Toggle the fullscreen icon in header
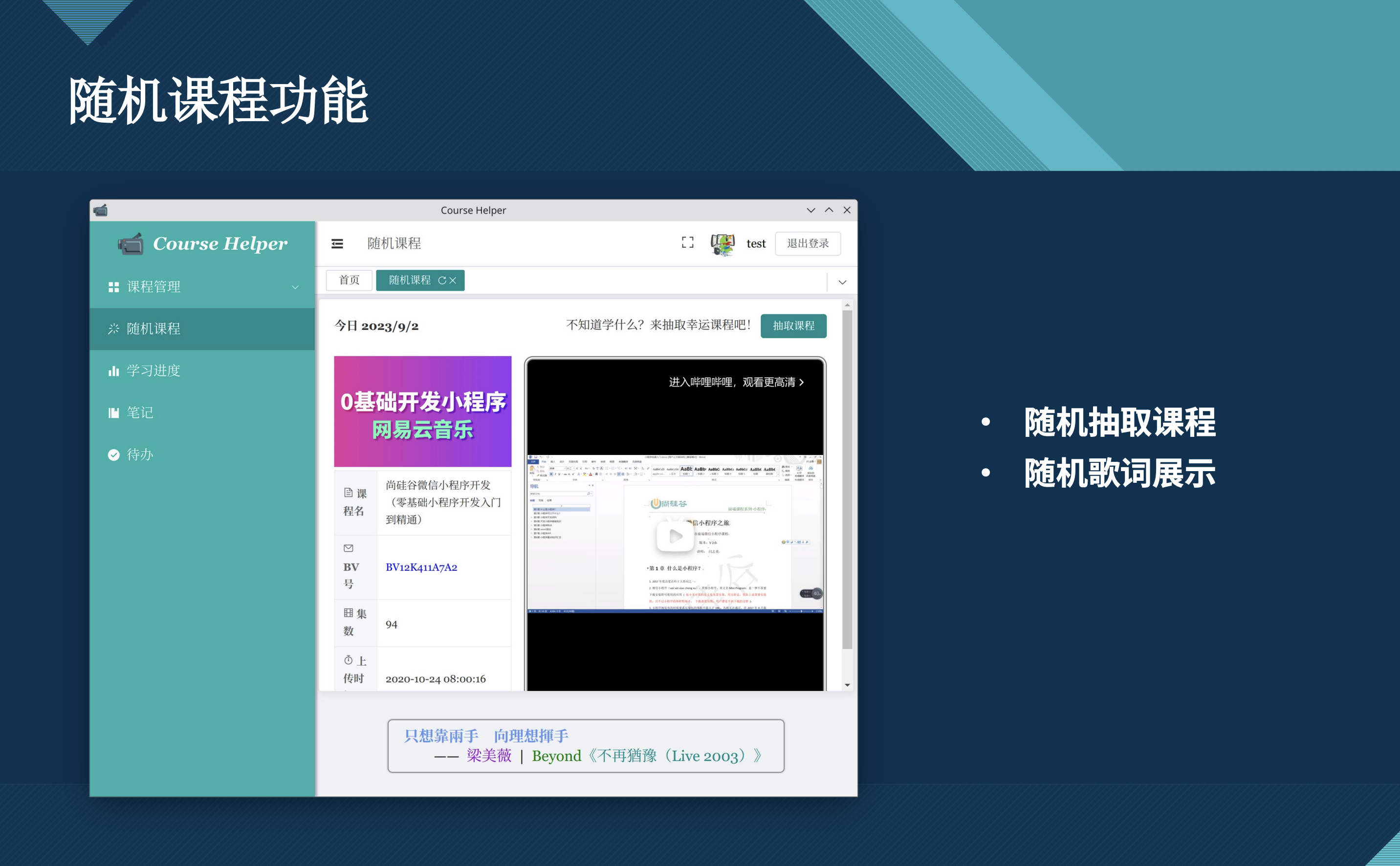 (687, 243)
